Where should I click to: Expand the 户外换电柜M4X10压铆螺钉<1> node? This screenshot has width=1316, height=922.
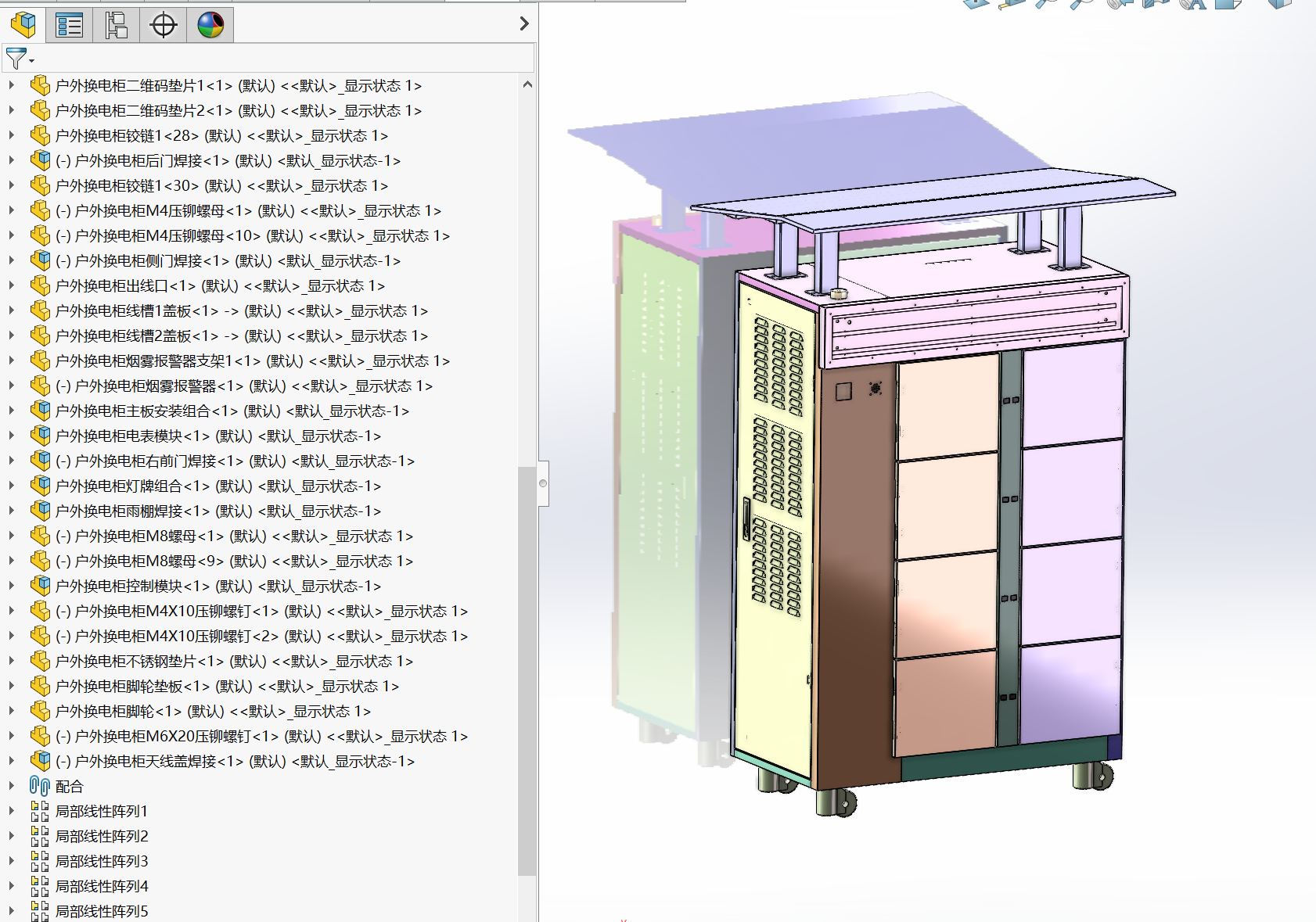tap(12, 611)
